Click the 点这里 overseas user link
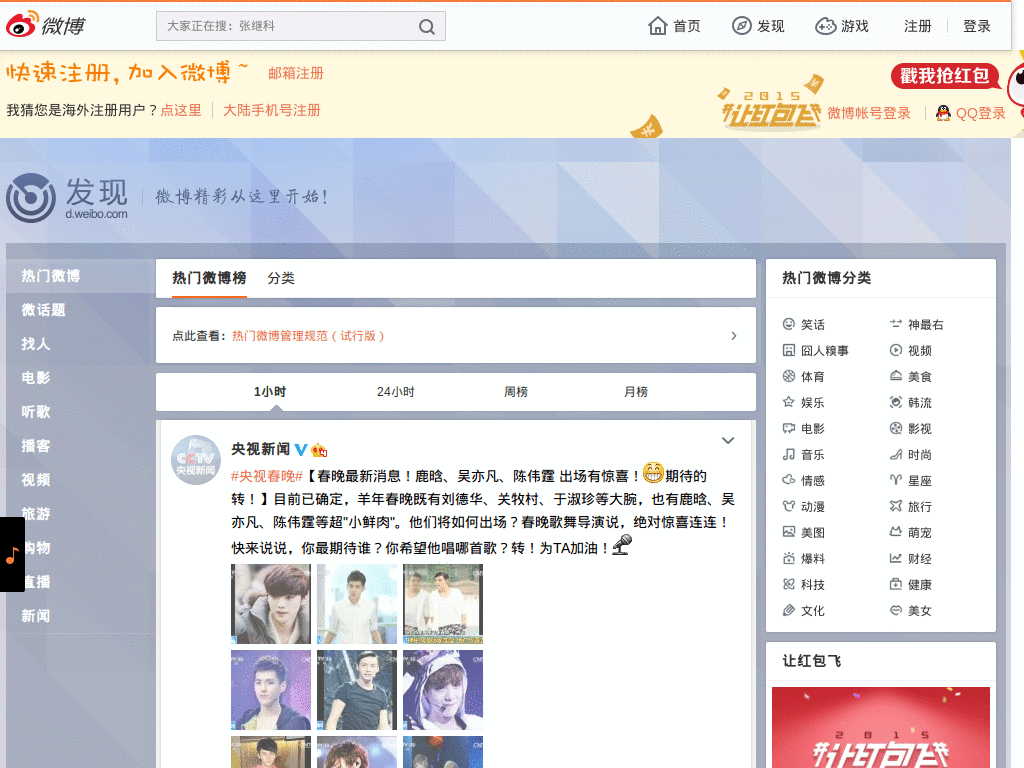The width and height of the screenshot is (1024, 768). [181, 110]
